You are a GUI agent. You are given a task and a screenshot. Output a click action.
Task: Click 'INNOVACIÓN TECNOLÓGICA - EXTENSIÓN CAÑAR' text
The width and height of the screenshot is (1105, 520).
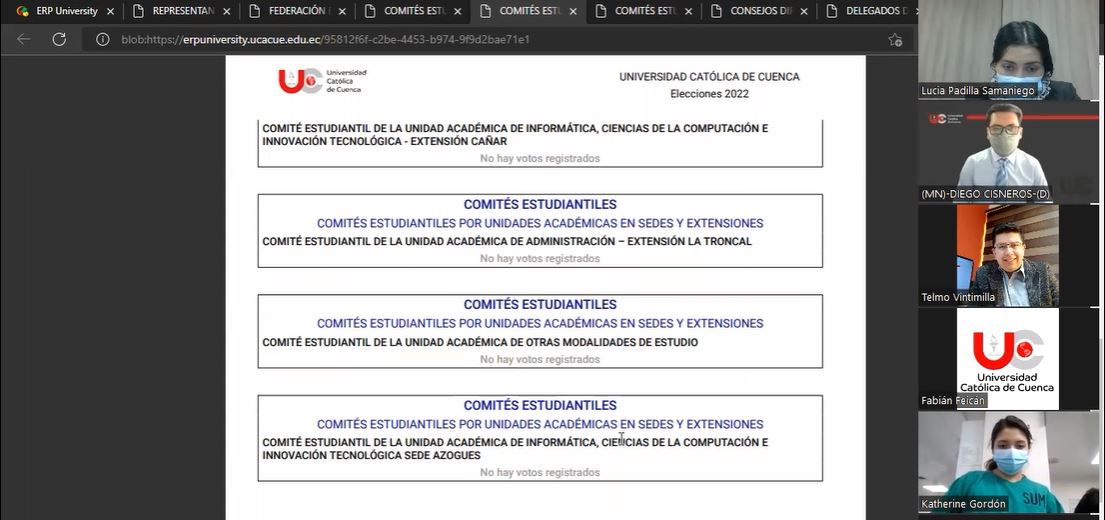click(x=385, y=142)
